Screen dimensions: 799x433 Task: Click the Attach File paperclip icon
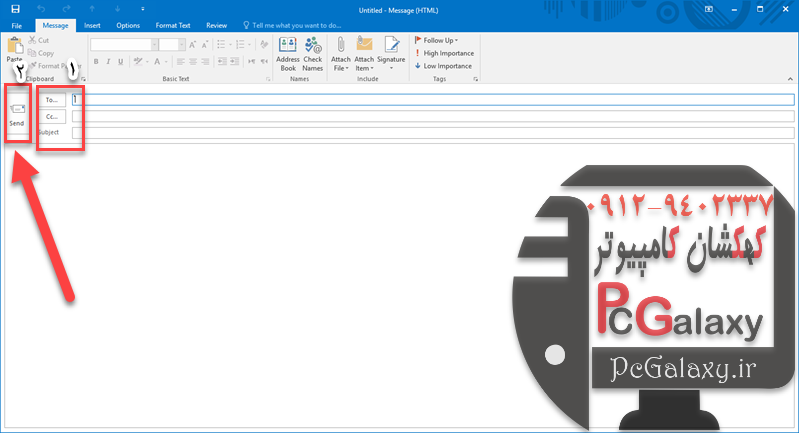pos(340,46)
